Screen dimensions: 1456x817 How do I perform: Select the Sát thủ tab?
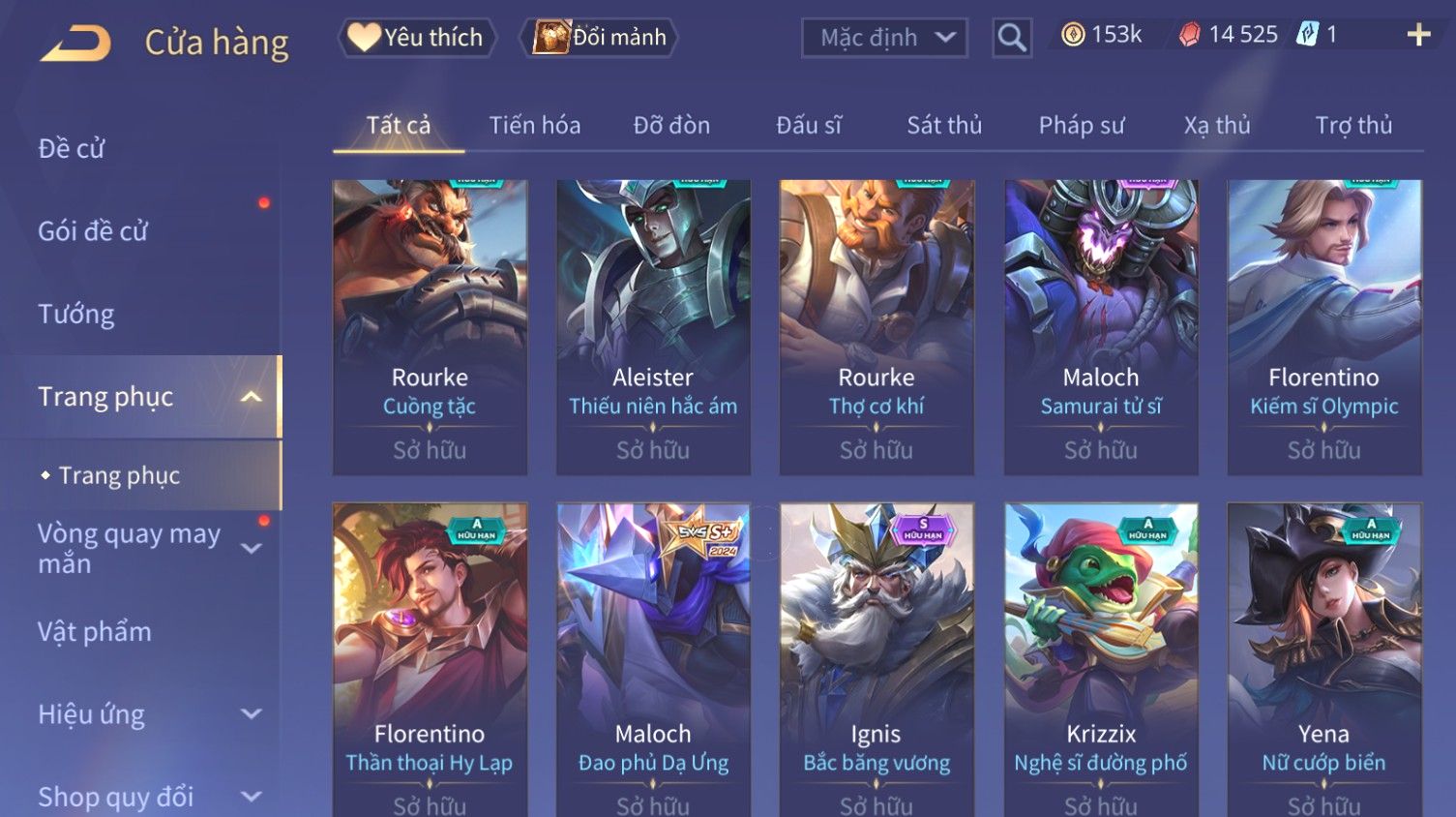[x=944, y=126]
